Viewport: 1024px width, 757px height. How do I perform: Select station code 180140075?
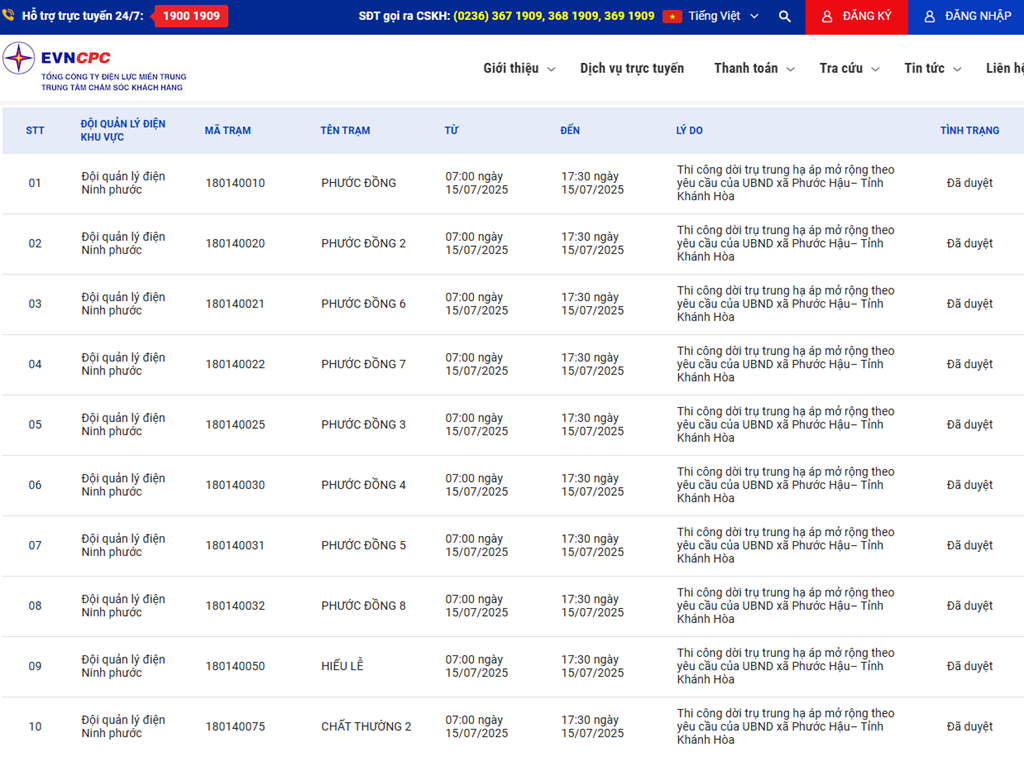click(235, 727)
